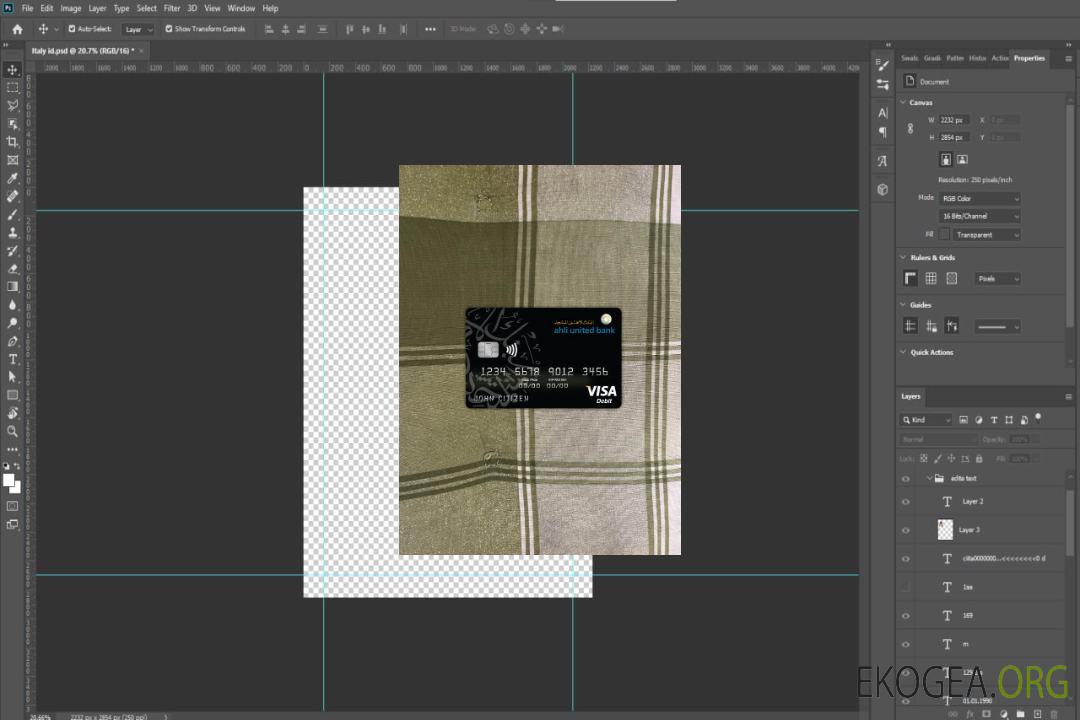Viewport: 1080px width, 720px height.
Task: Click the canvas height H field
Action: tap(954, 138)
